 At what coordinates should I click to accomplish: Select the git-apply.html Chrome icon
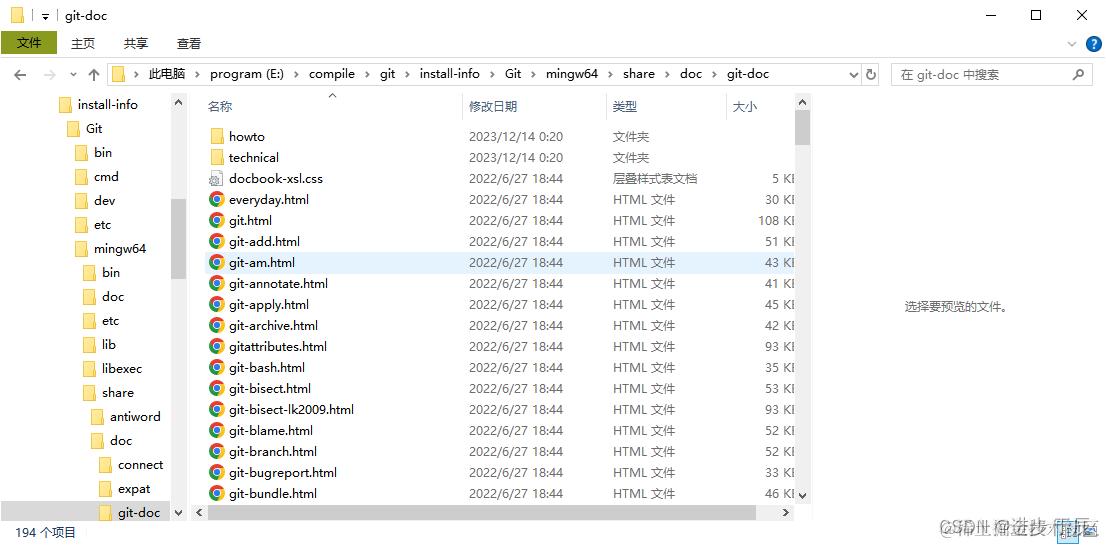coord(217,305)
